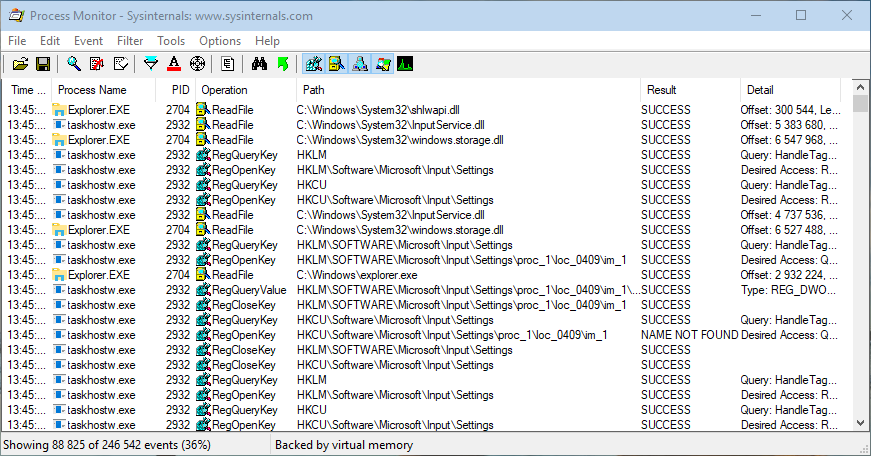This screenshot has height=456, width=871.
Task: Open the Help menu
Action: point(267,41)
